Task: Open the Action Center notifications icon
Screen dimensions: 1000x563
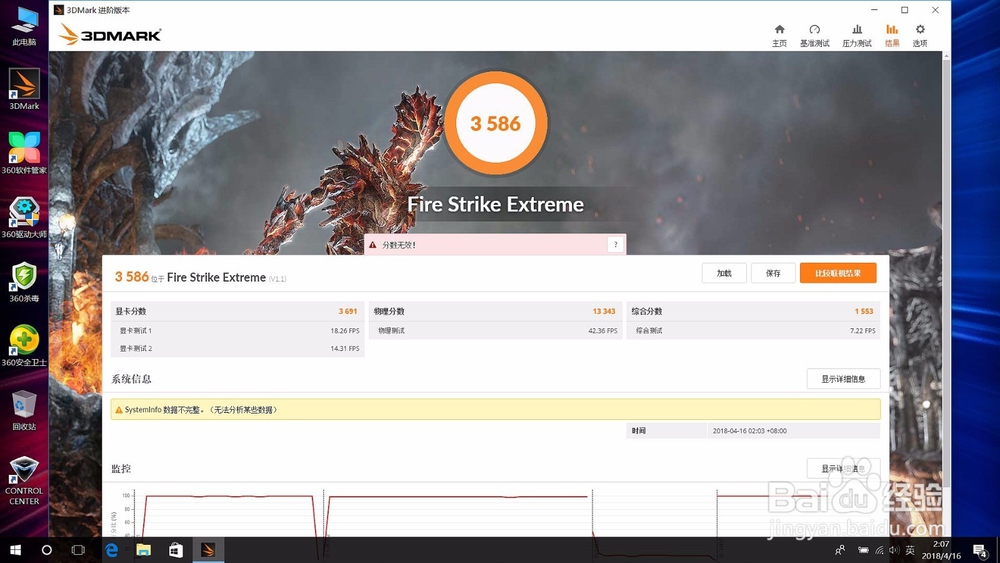Action: pyautogui.click(x=980, y=550)
